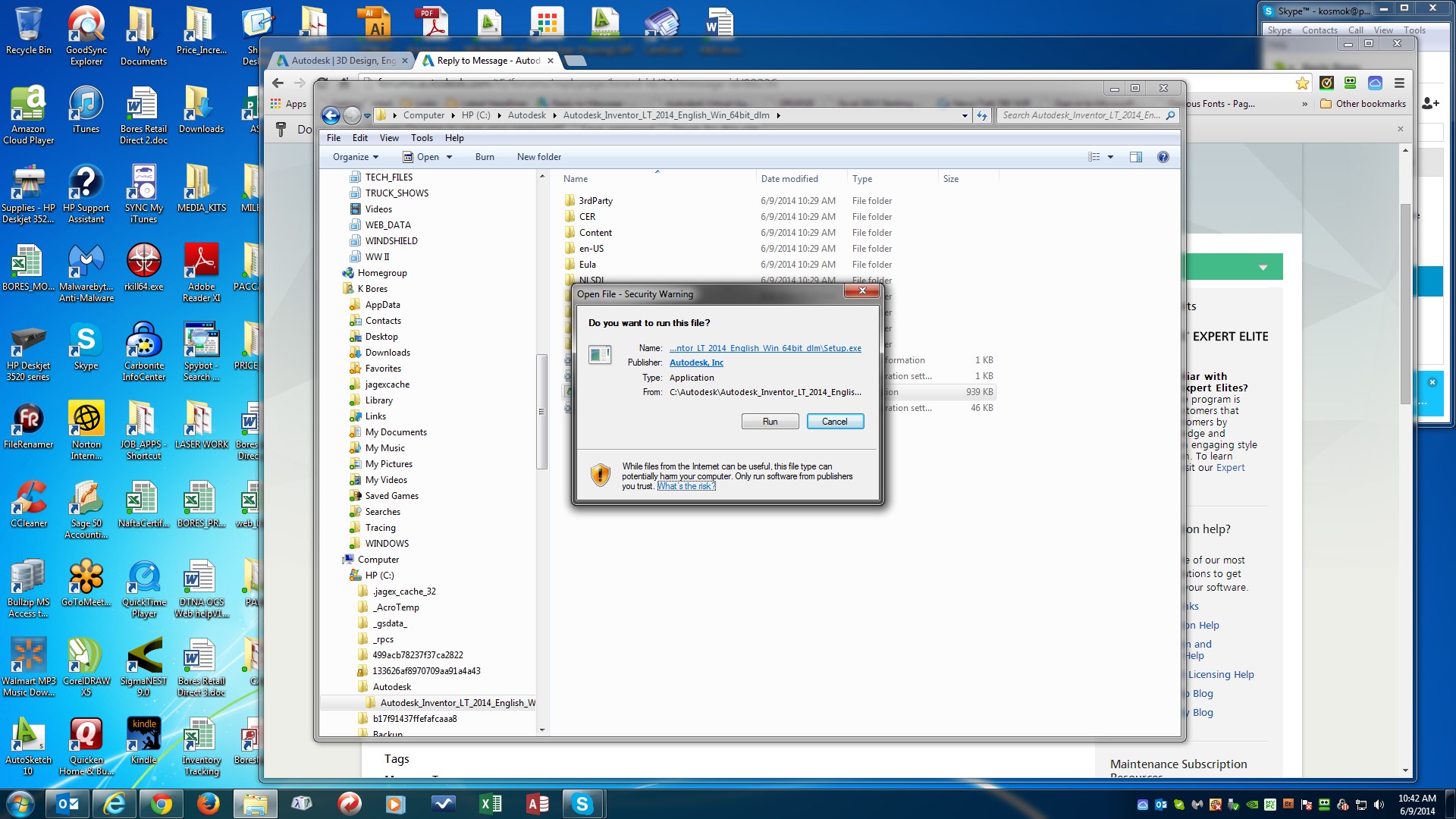Open the File menu in Explorer

click(334, 138)
